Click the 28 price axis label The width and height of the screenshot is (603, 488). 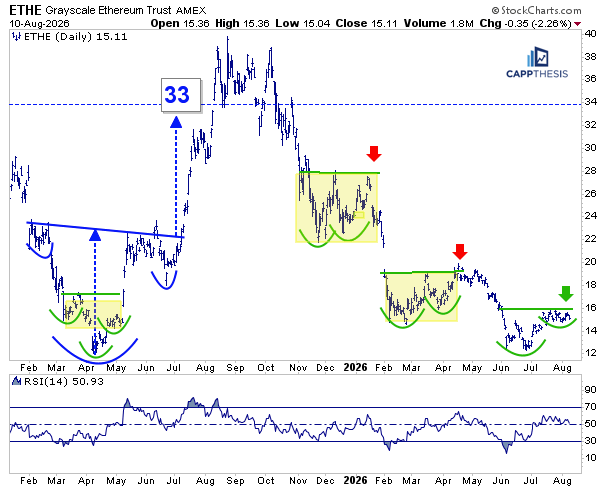click(x=590, y=170)
